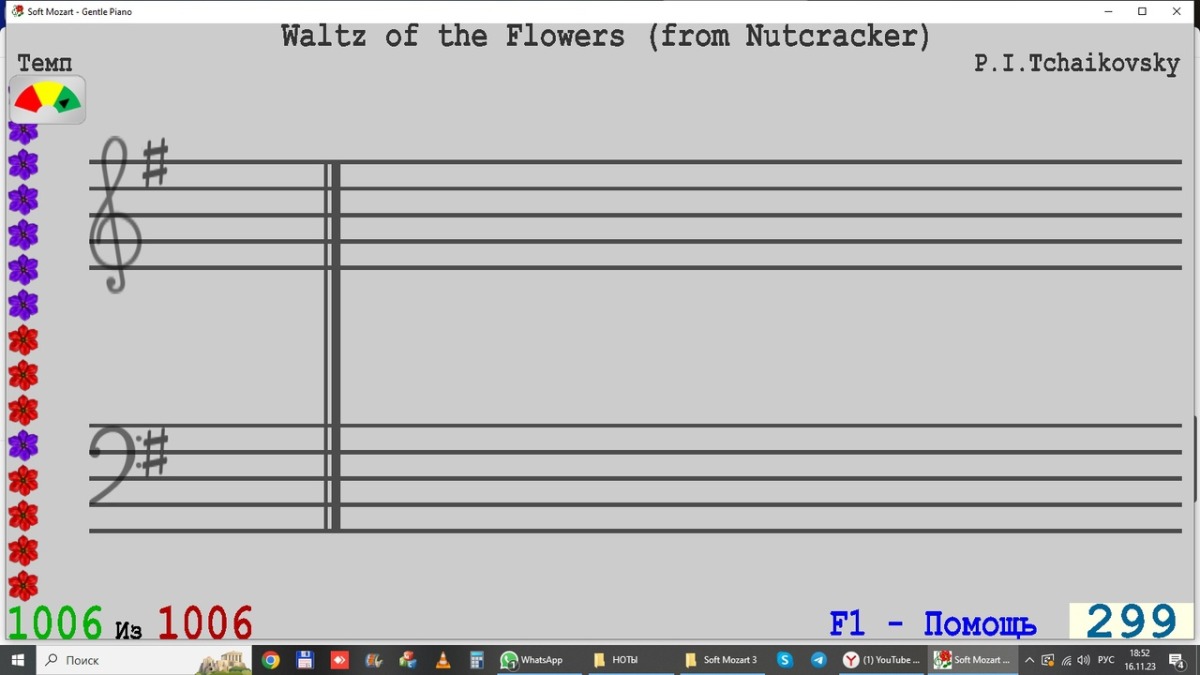Image resolution: width=1200 pixels, height=675 pixels.
Task: Open Skype from the taskbar
Action: 785,660
